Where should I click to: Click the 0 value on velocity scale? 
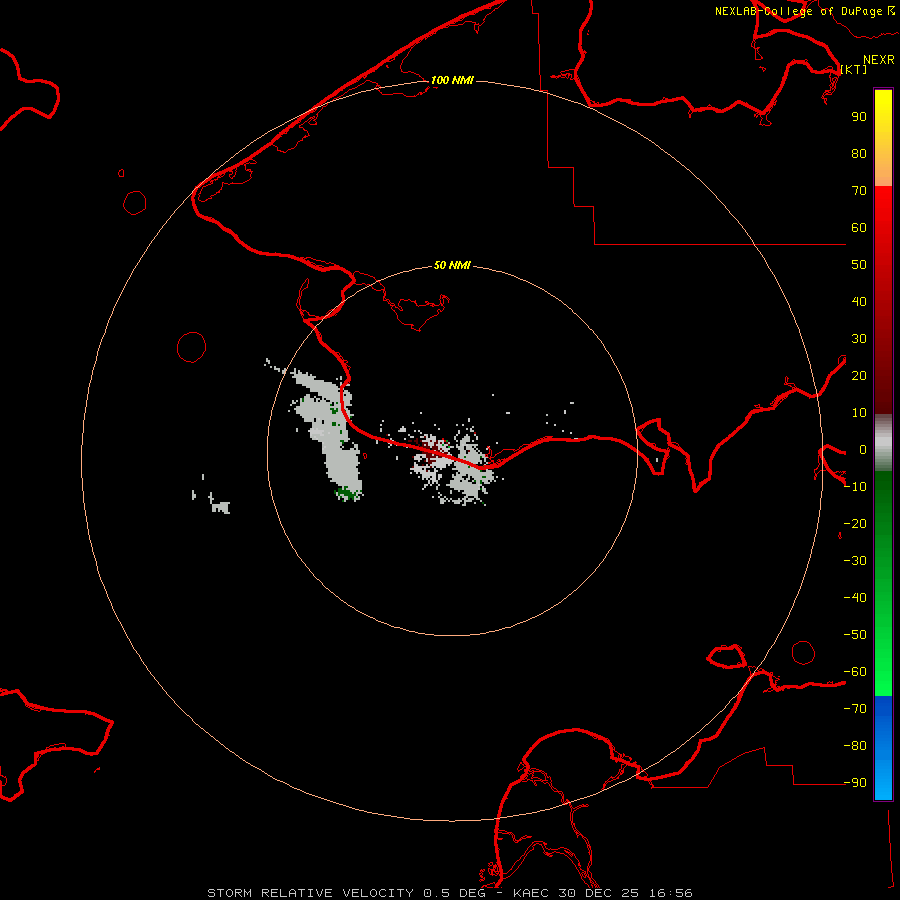tap(863, 449)
